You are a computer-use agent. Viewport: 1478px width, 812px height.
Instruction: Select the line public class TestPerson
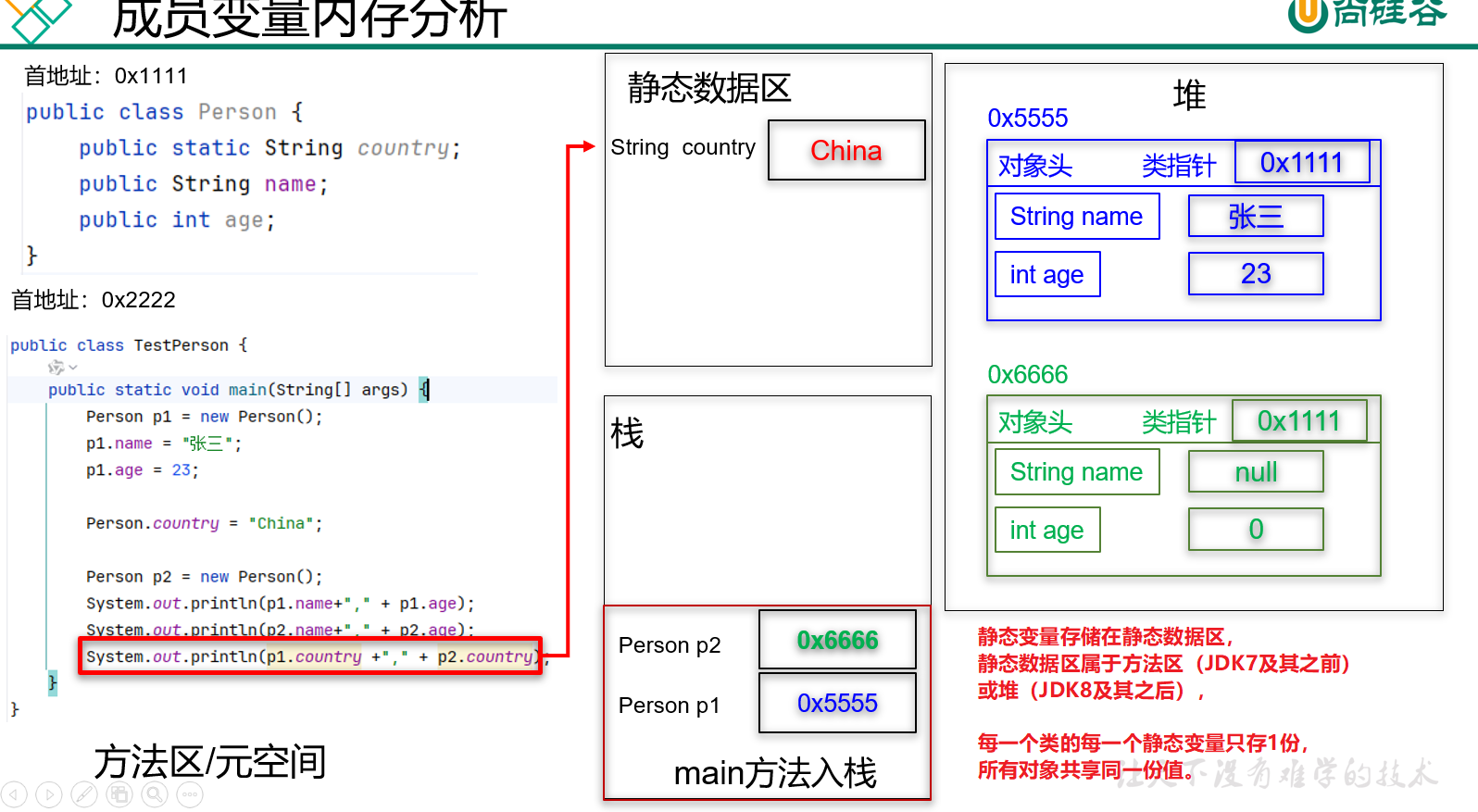coord(129,345)
